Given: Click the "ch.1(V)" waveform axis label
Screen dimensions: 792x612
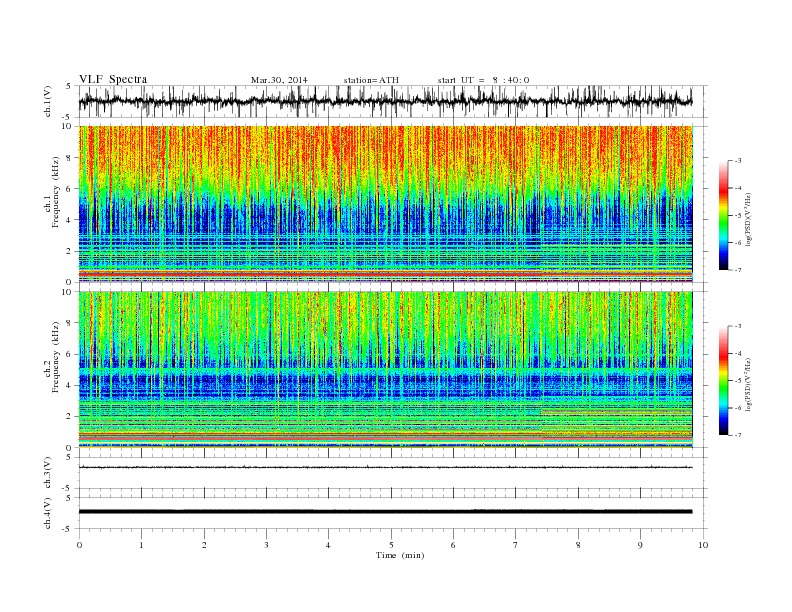Looking at the screenshot, I should tap(48, 101).
